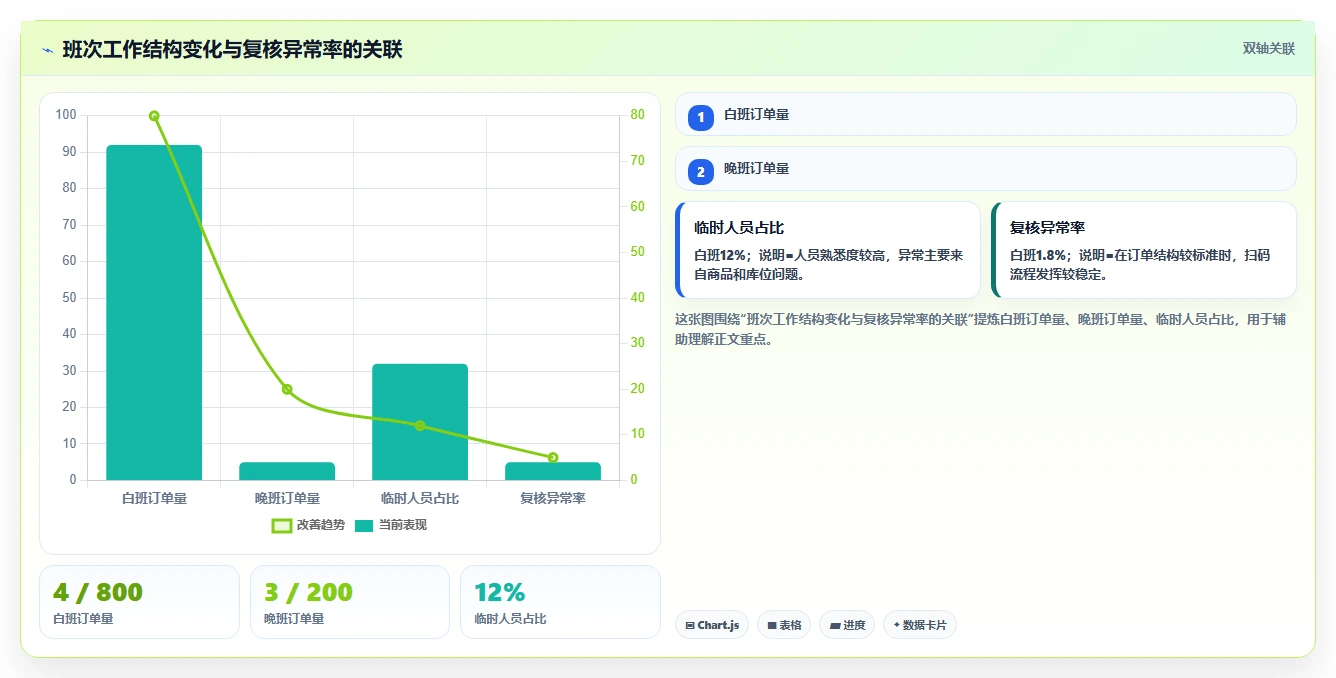
Task: Open list item 白班订单量
Action: pos(986,114)
